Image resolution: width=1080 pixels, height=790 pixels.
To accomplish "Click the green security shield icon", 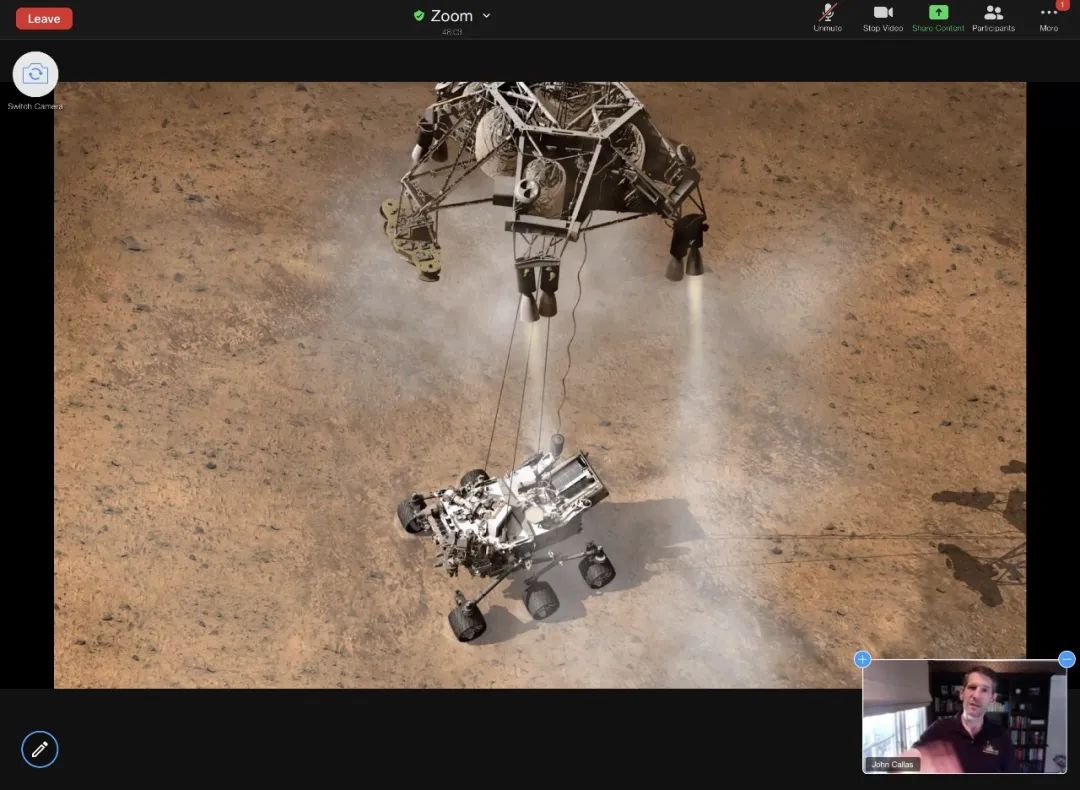I will click(419, 16).
